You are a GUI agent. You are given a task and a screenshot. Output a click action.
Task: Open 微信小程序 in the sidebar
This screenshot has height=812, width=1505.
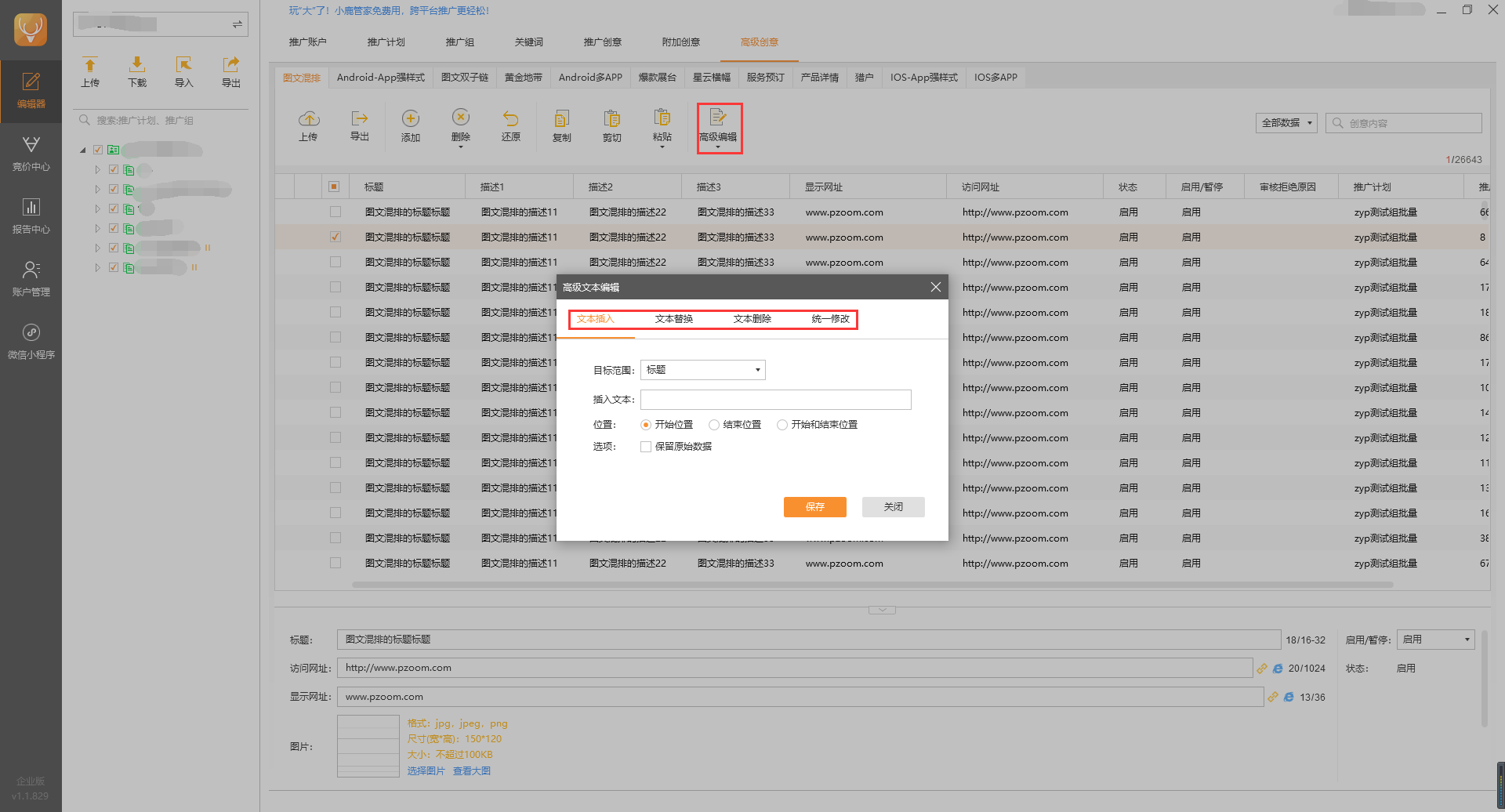(x=31, y=342)
